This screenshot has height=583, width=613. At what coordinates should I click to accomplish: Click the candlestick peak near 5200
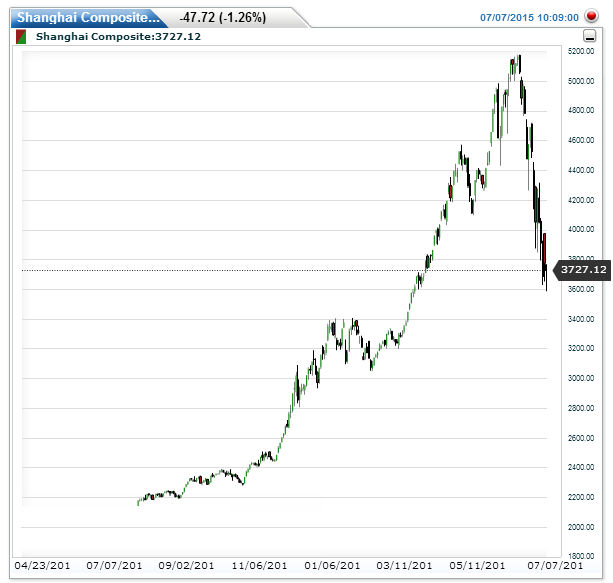pos(519,64)
